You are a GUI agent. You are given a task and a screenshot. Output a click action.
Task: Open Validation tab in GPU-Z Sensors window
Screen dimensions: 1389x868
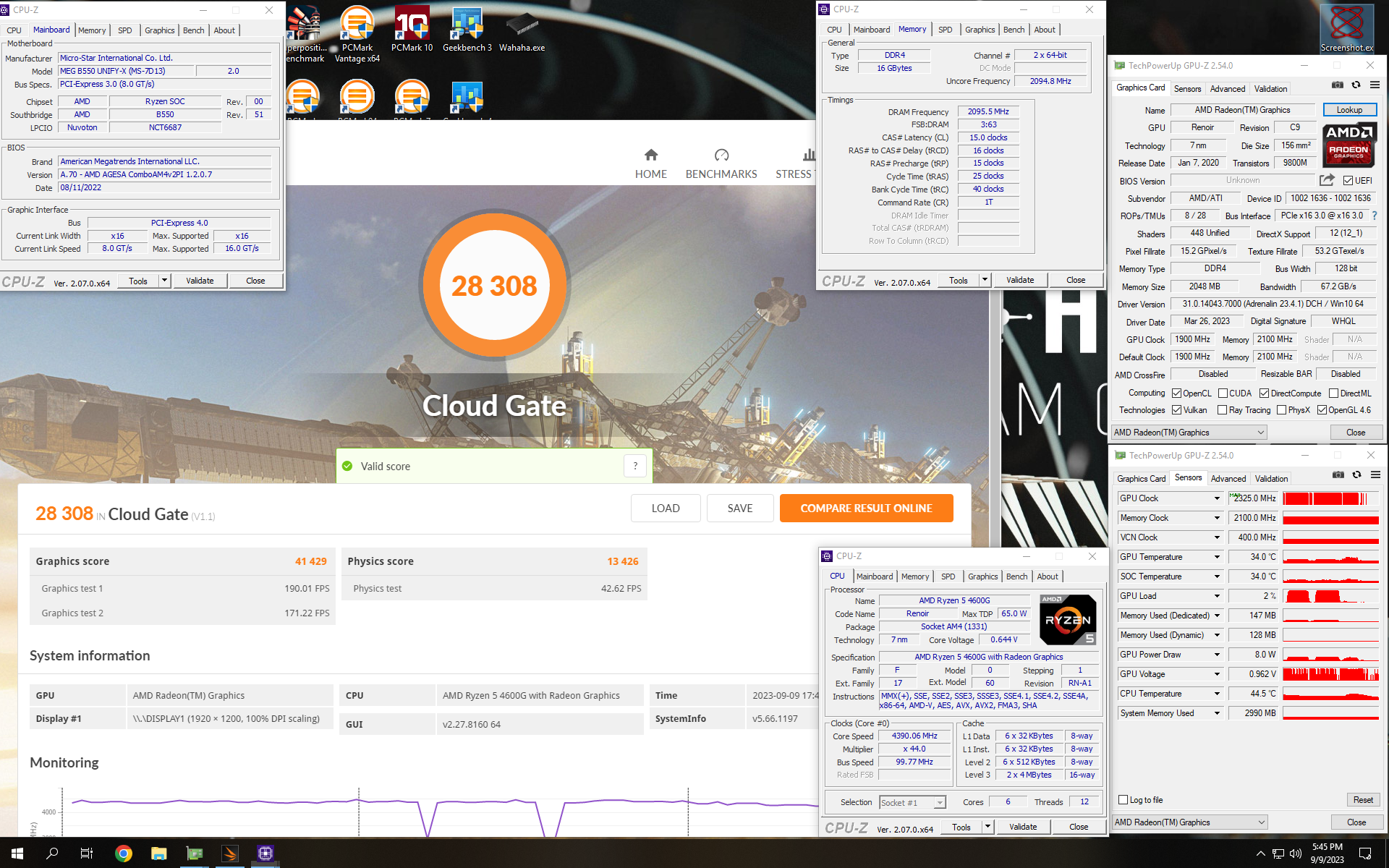coord(1271,479)
